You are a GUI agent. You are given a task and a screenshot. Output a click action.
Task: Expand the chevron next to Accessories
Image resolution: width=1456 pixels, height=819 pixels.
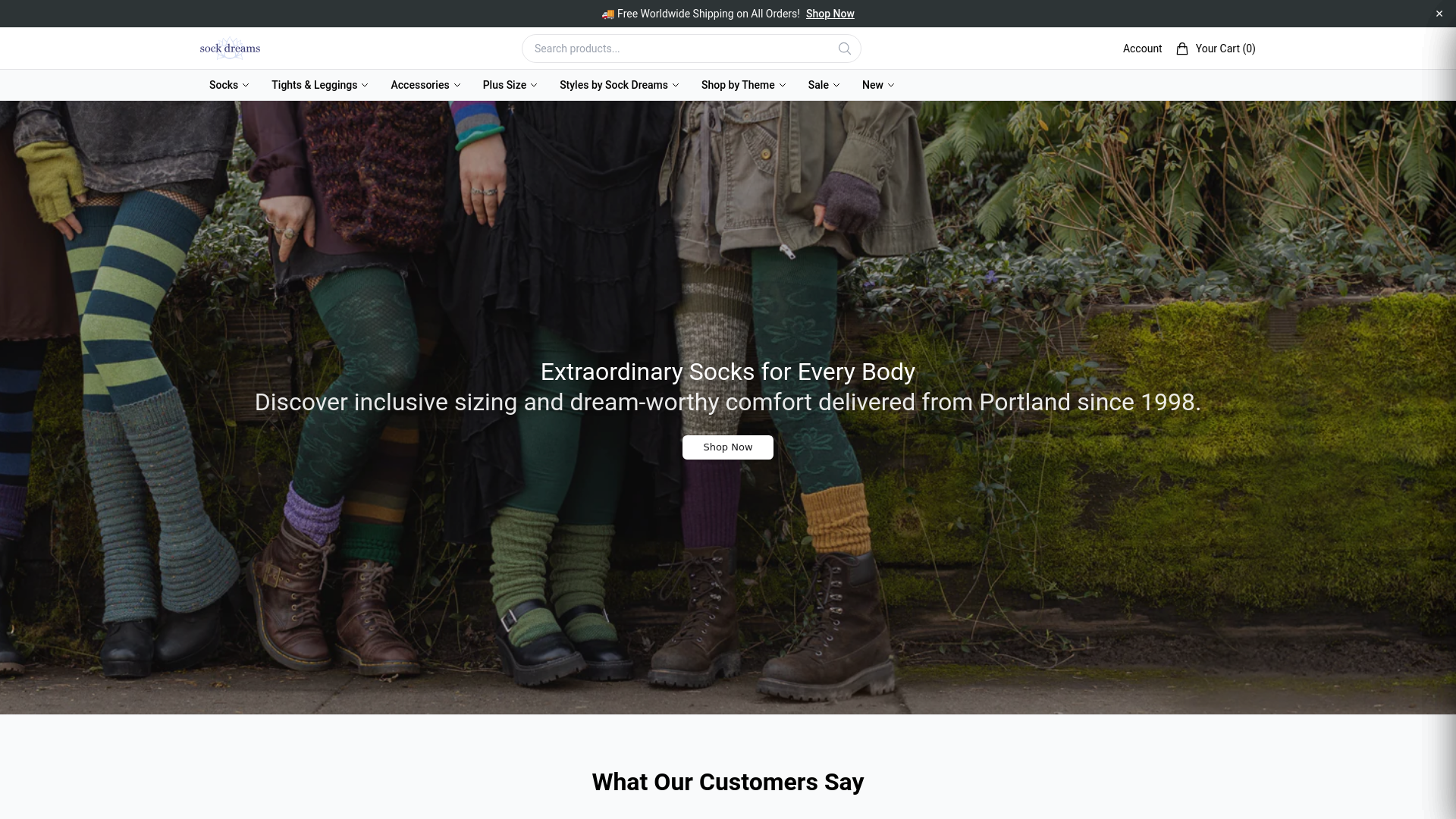click(457, 85)
